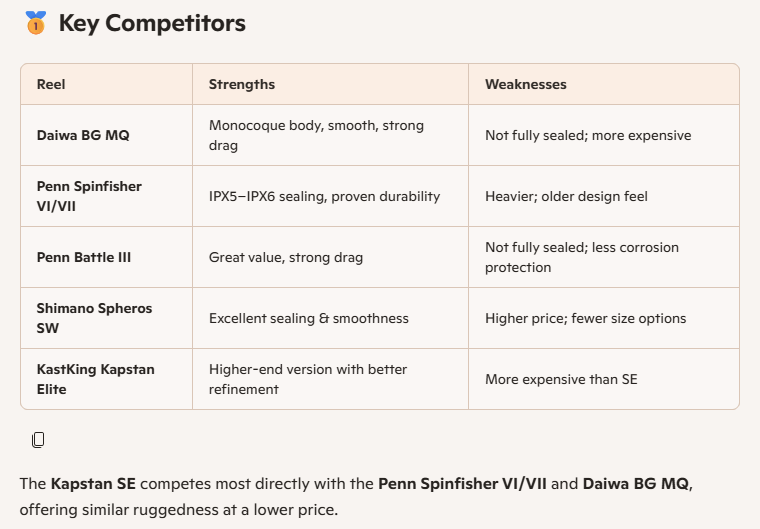Click the Key Competitors heading
This screenshot has height=529, width=760.
(152, 24)
